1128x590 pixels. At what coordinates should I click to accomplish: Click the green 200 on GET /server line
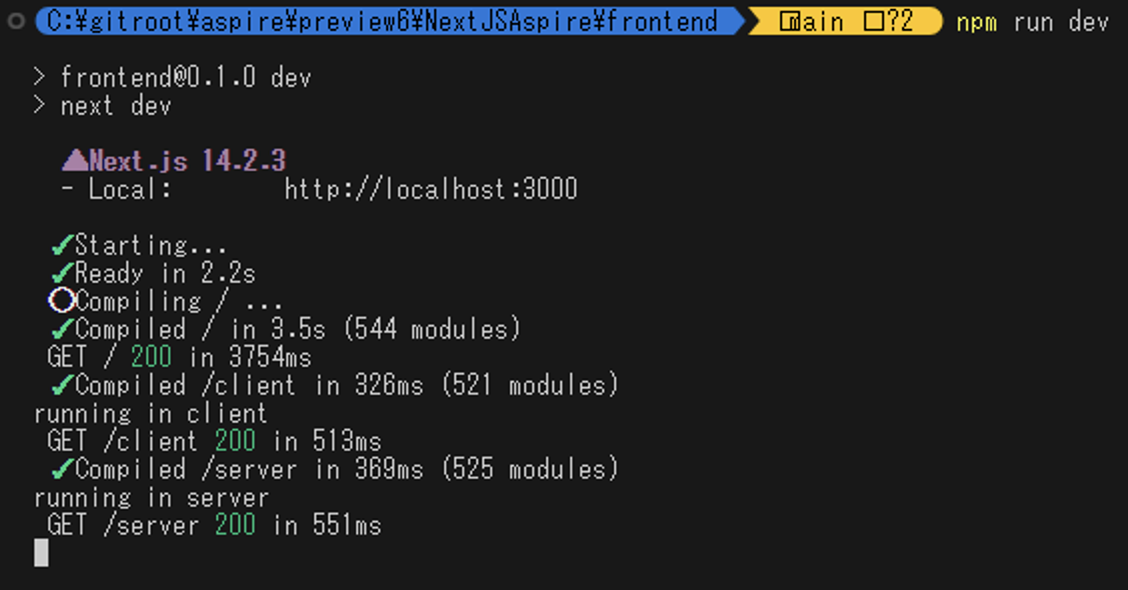235,526
